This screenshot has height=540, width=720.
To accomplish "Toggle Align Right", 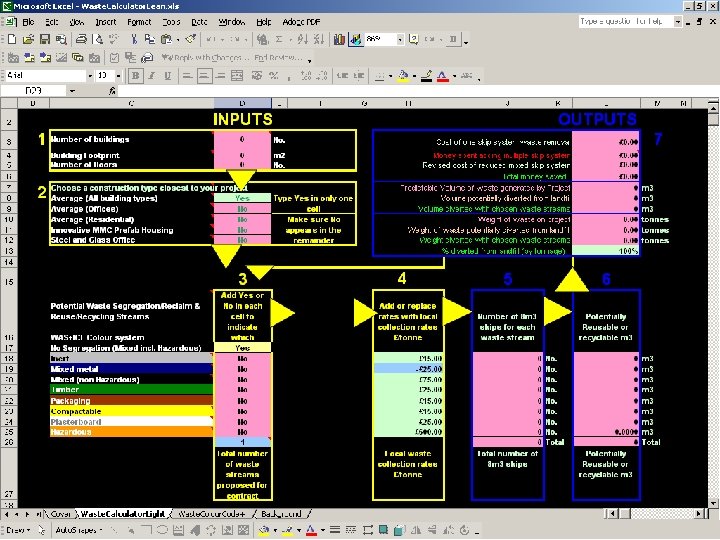I will pyautogui.click(x=220, y=76).
